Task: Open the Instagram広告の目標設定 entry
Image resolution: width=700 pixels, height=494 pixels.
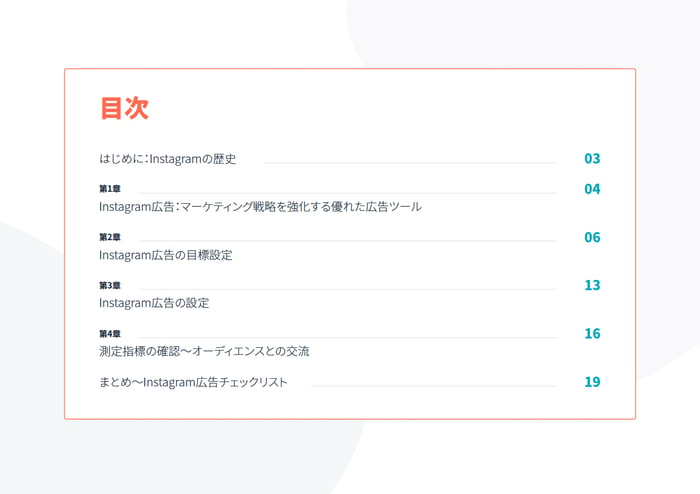Action: [166, 255]
